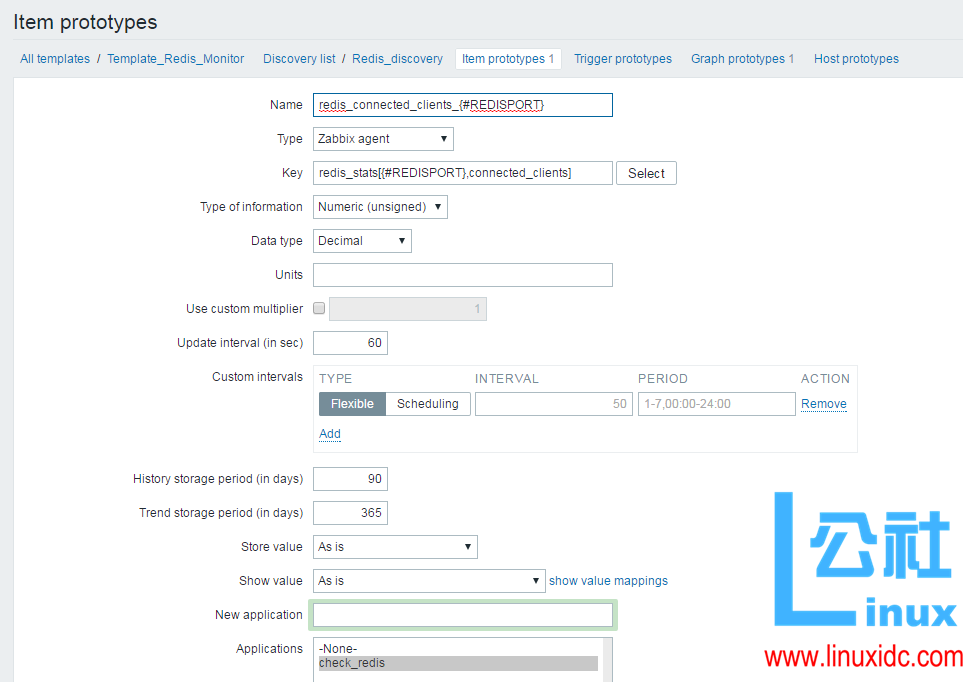Focus the Key input field
Image resolution: width=963 pixels, height=682 pixels.
pos(462,173)
